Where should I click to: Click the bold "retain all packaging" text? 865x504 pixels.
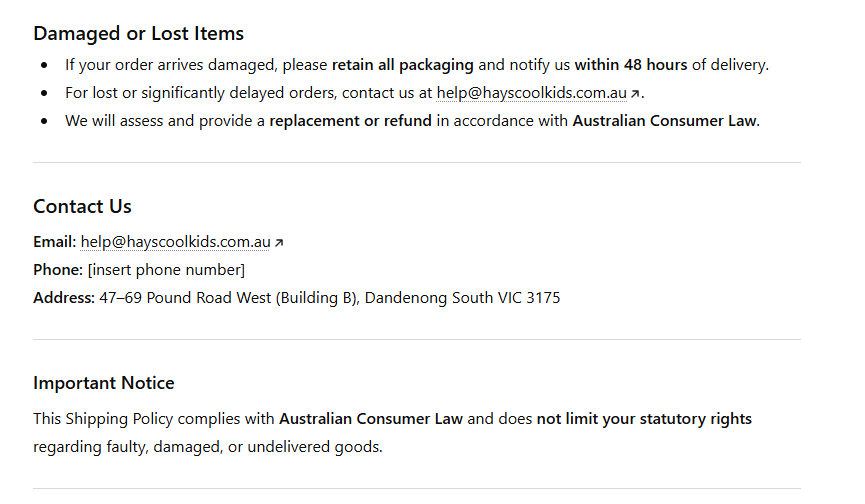click(403, 65)
